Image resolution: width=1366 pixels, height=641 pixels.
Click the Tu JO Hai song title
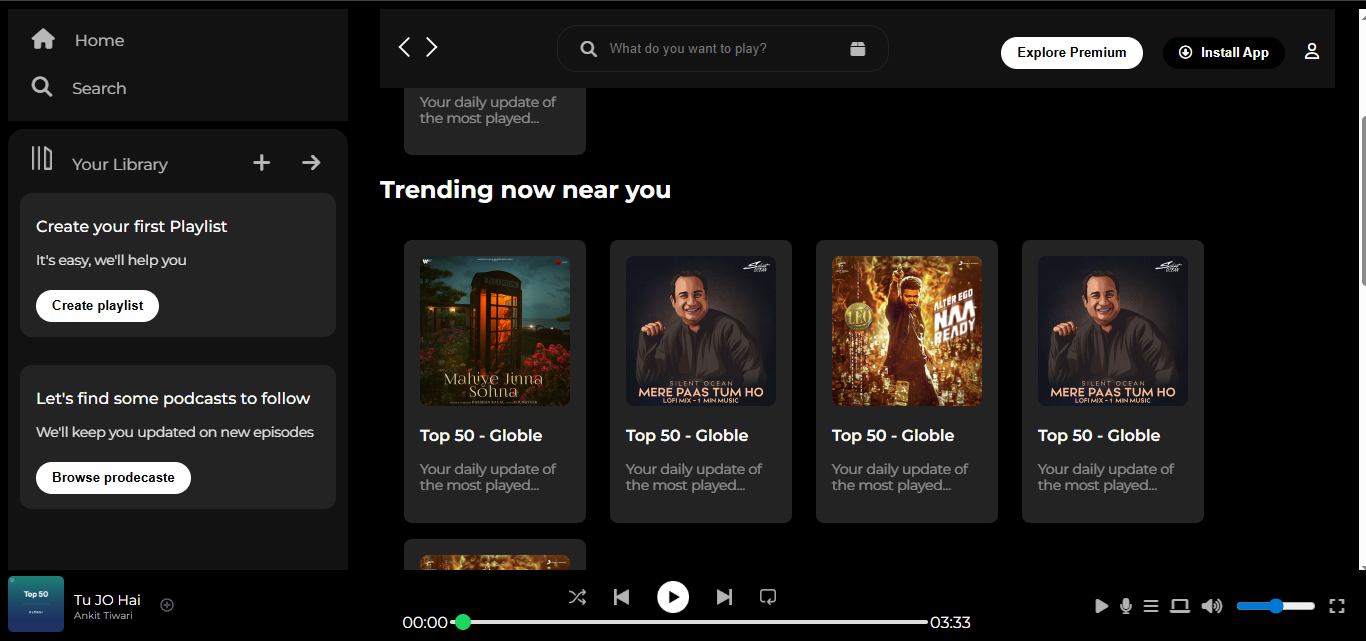(x=107, y=600)
